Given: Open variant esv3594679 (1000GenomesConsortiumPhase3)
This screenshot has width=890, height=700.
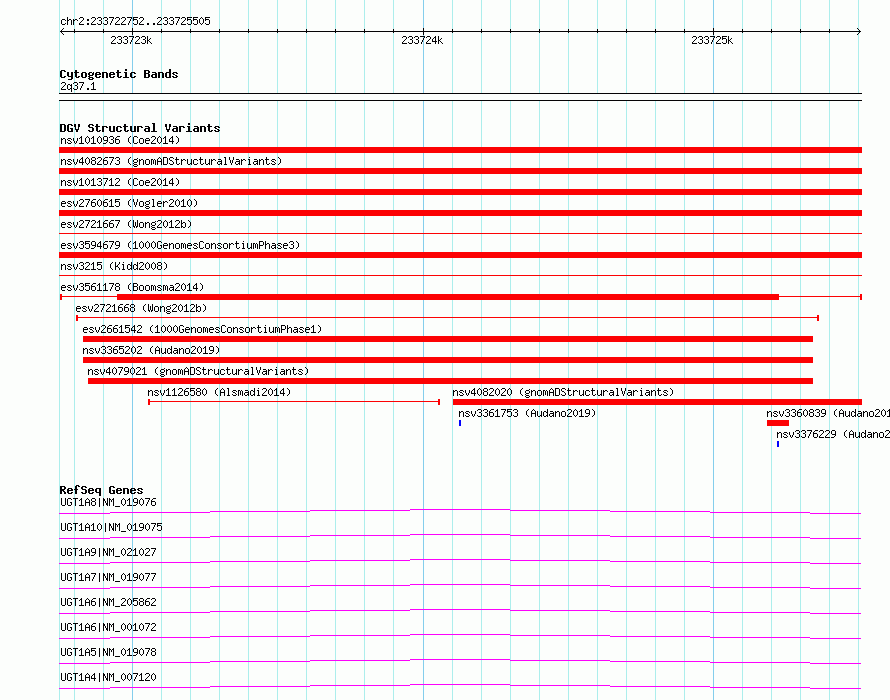Looking at the screenshot, I should [180, 245].
